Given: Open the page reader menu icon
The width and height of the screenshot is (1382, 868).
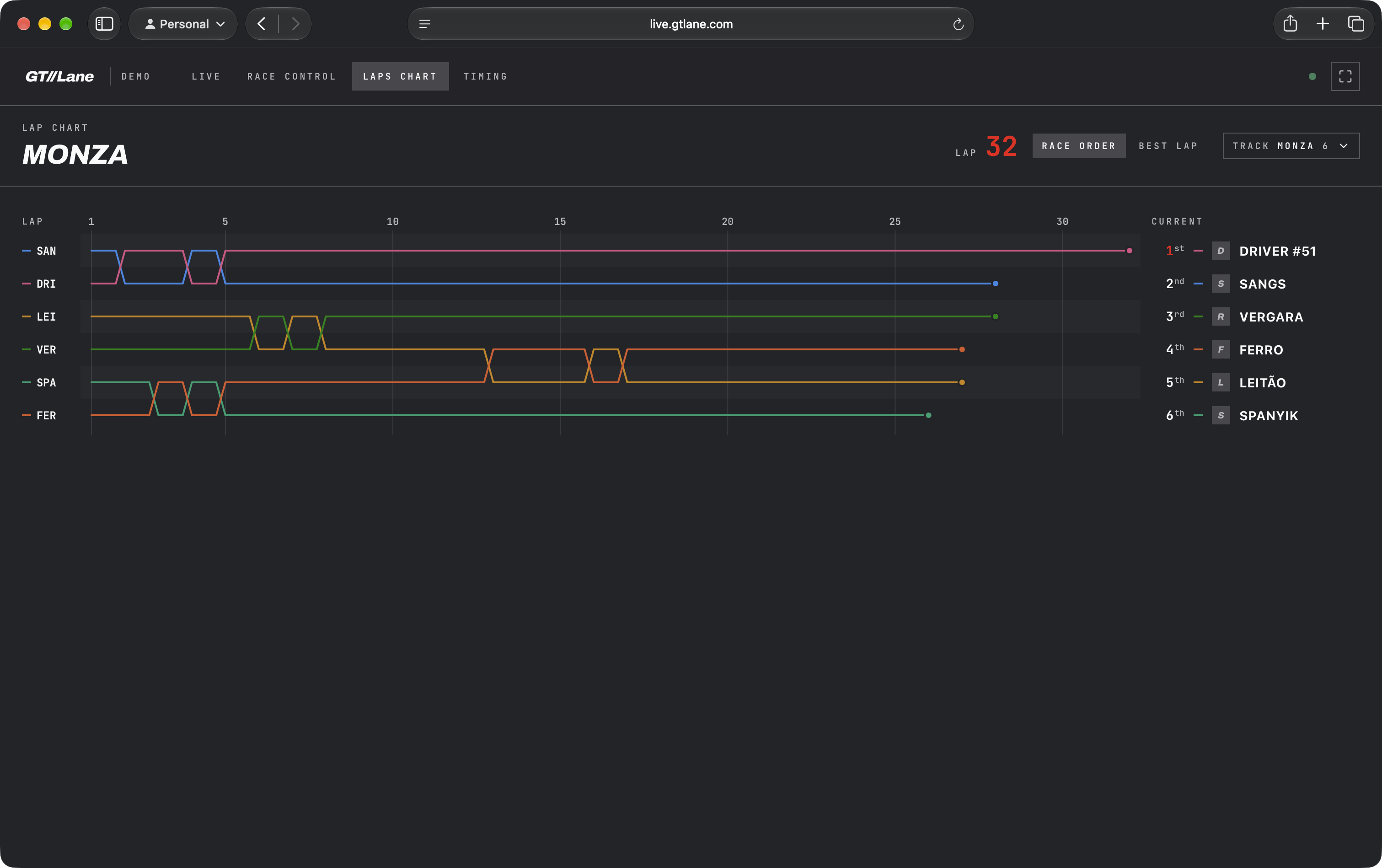Looking at the screenshot, I should tap(425, 24).
